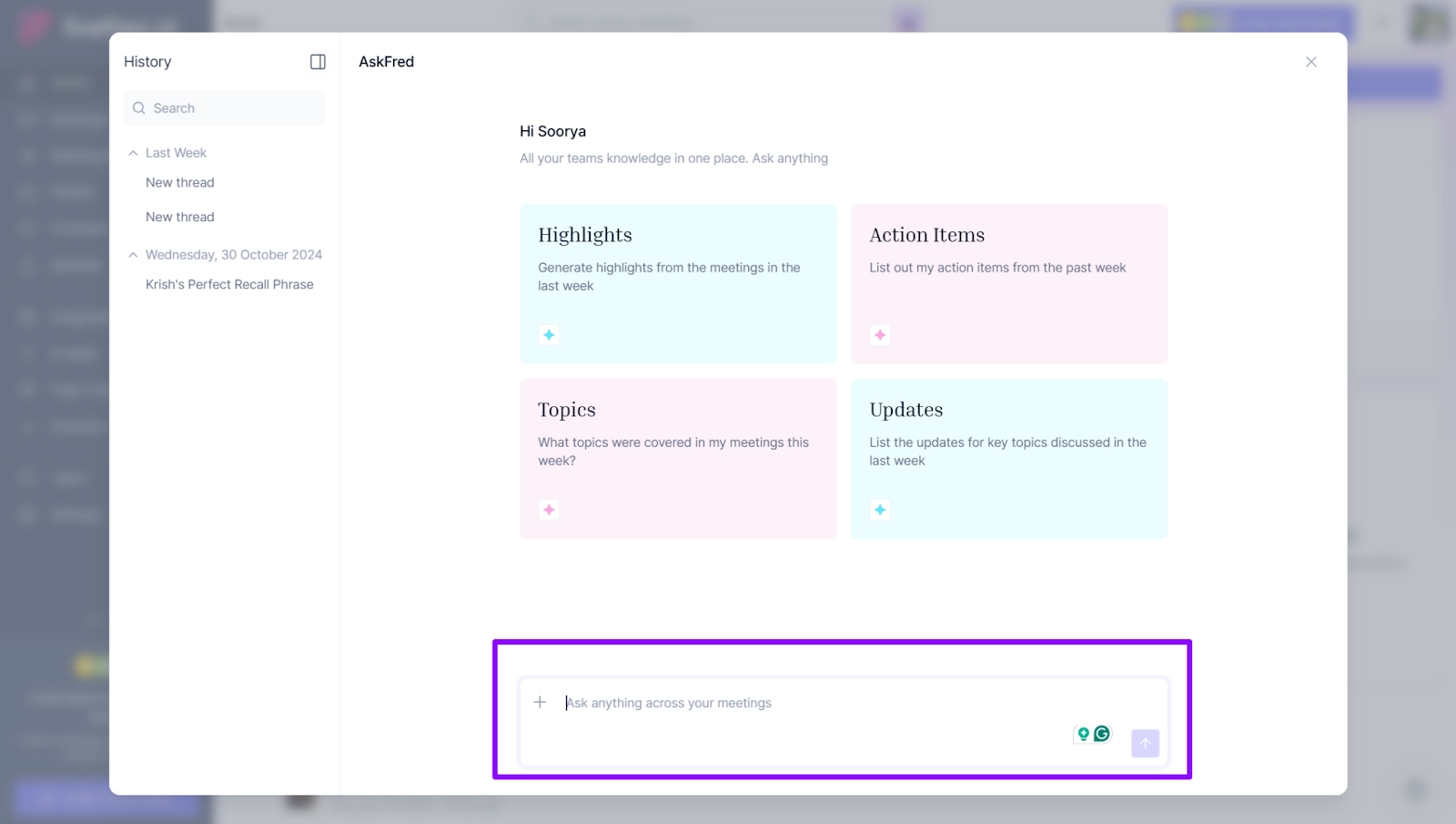Select the Highlights card title

(x=584, y=235)
